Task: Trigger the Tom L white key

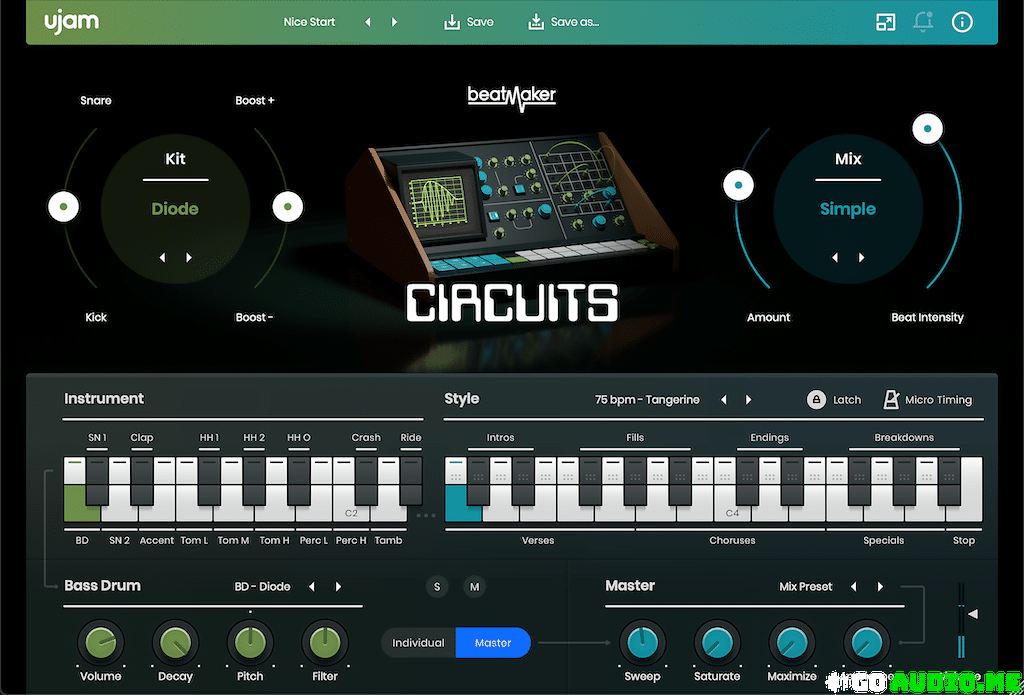Action: click(x=195, y=513)
